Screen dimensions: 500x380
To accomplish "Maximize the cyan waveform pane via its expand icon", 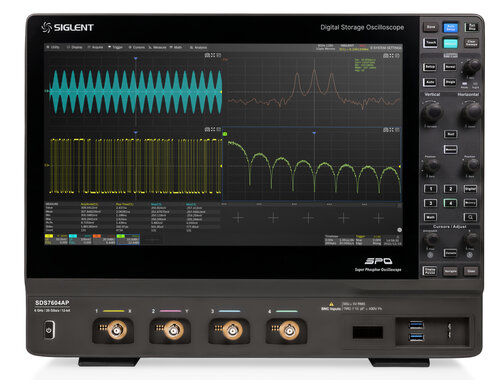I will tap(213, 55).
